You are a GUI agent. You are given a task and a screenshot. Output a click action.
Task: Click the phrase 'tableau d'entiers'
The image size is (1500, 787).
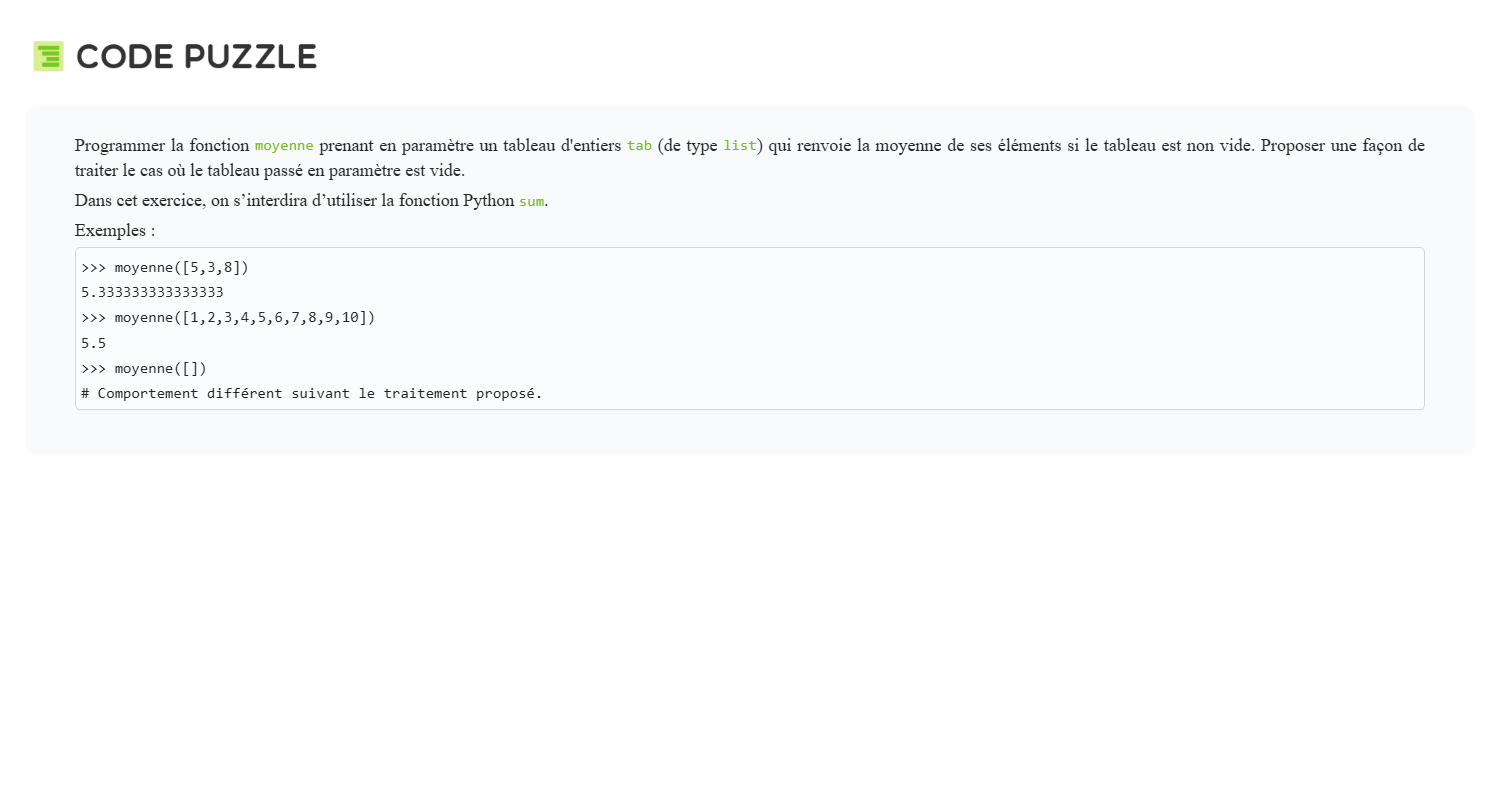(562, 146)
